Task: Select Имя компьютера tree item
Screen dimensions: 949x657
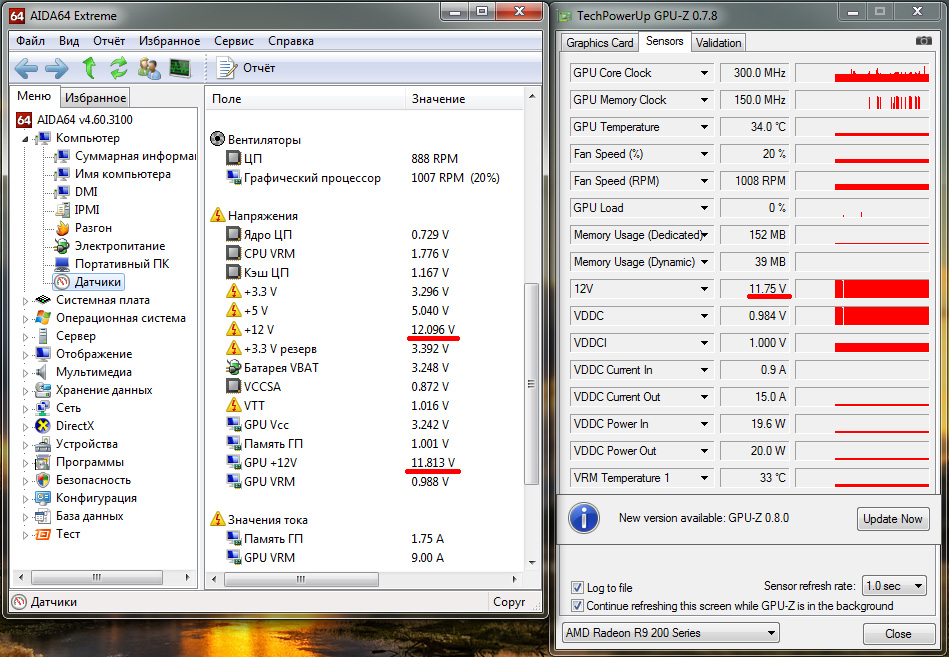Action: (113, 174)
